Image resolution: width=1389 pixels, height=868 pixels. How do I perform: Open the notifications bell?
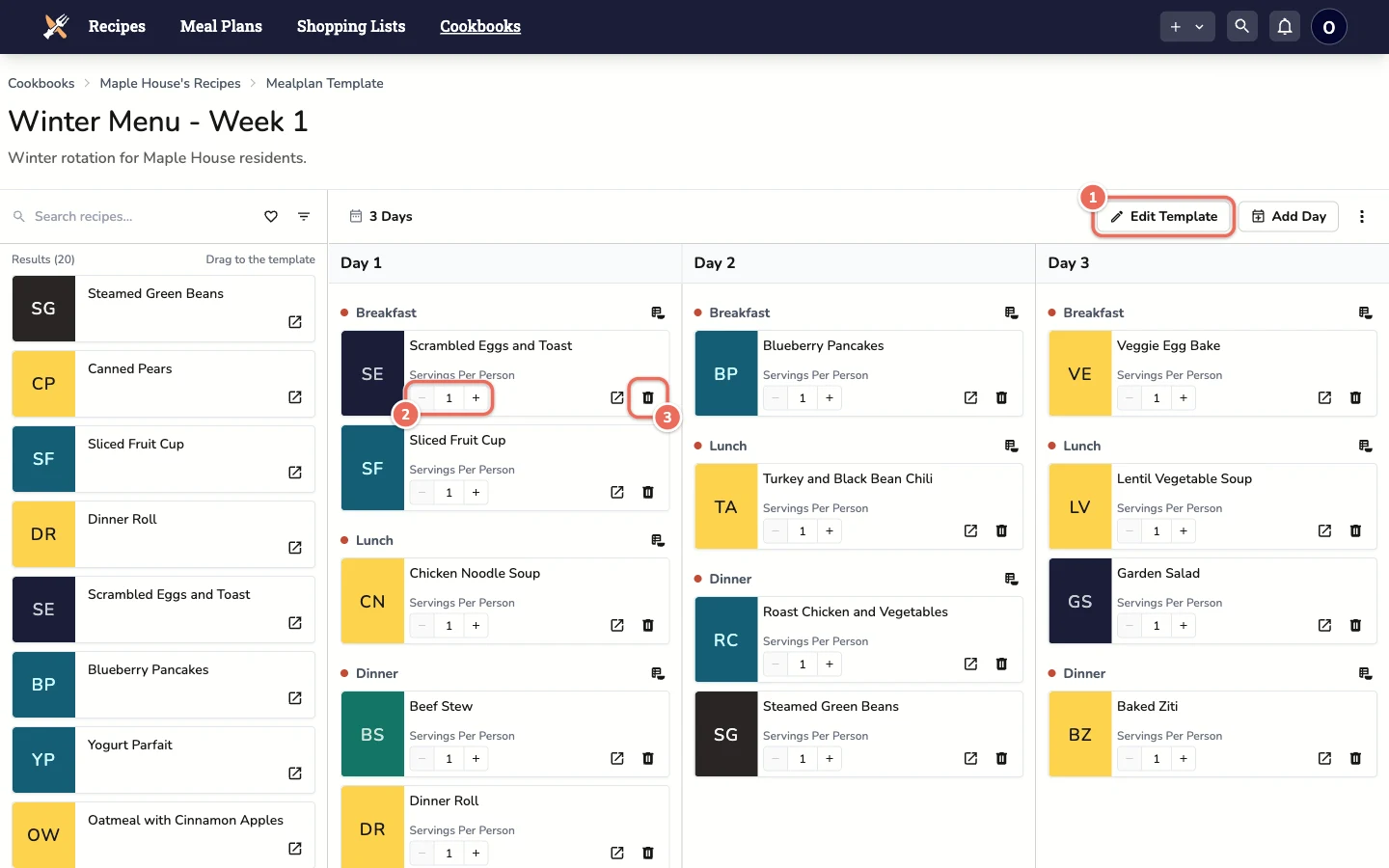coord(1285,26)
